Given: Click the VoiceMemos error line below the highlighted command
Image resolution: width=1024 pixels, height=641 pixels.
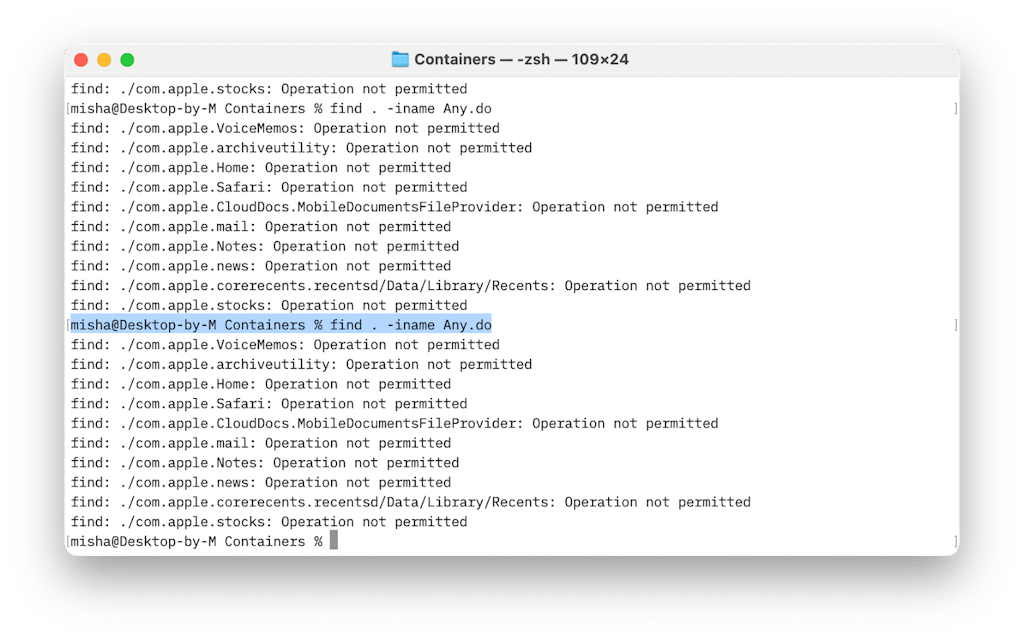Looking at the screenshot, I should (x=285, y=345).
